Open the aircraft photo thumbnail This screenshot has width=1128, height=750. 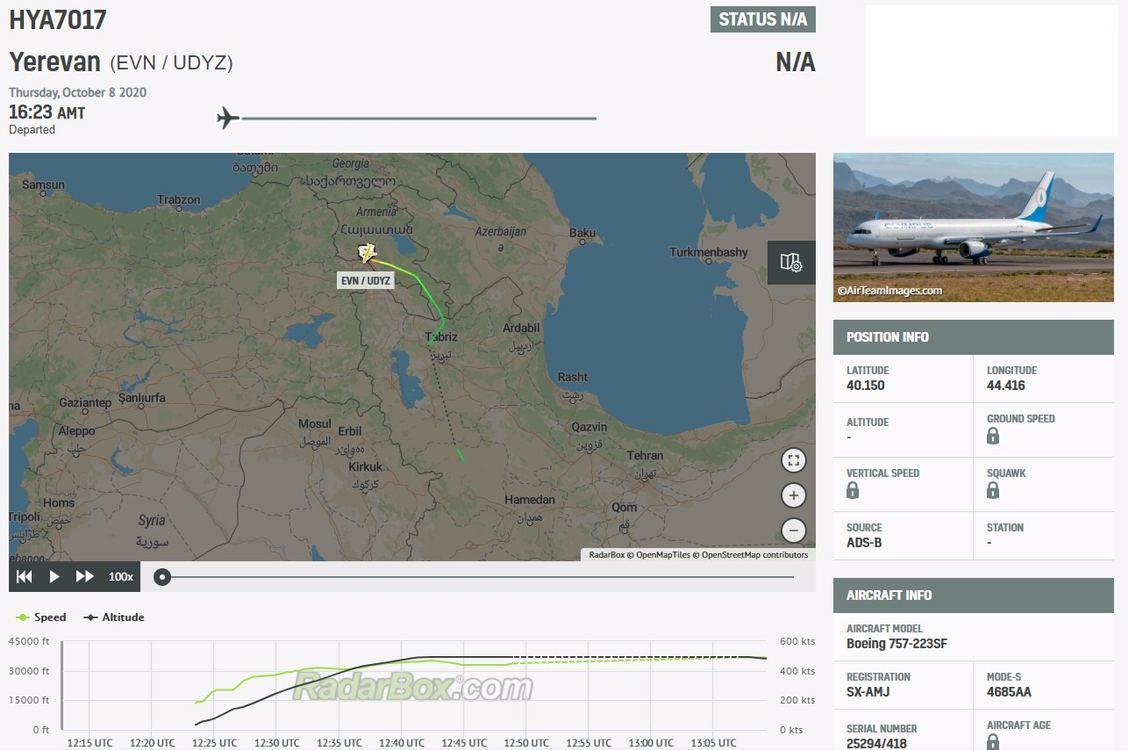point(973,227)
